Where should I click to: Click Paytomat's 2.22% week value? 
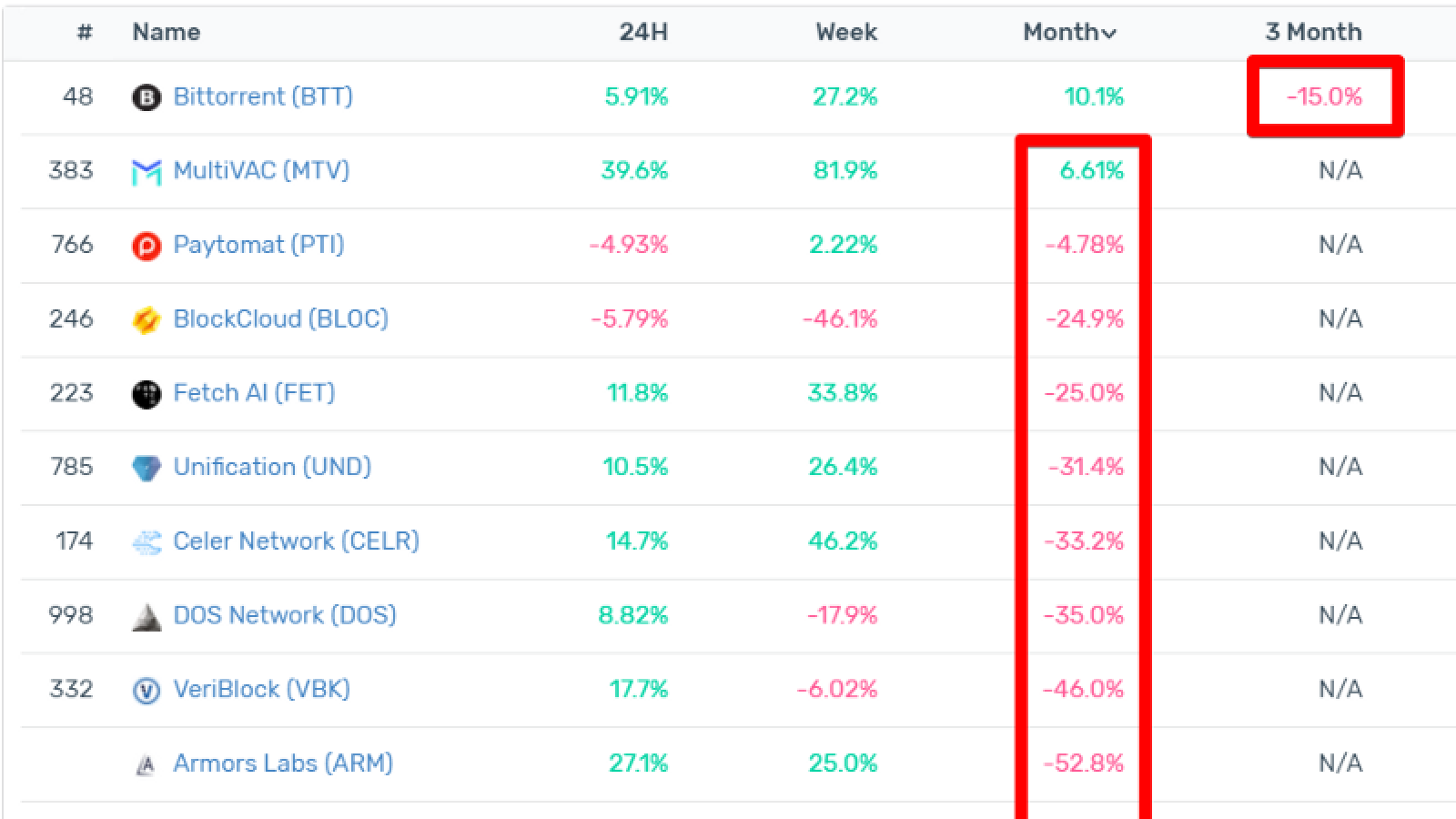843,245
